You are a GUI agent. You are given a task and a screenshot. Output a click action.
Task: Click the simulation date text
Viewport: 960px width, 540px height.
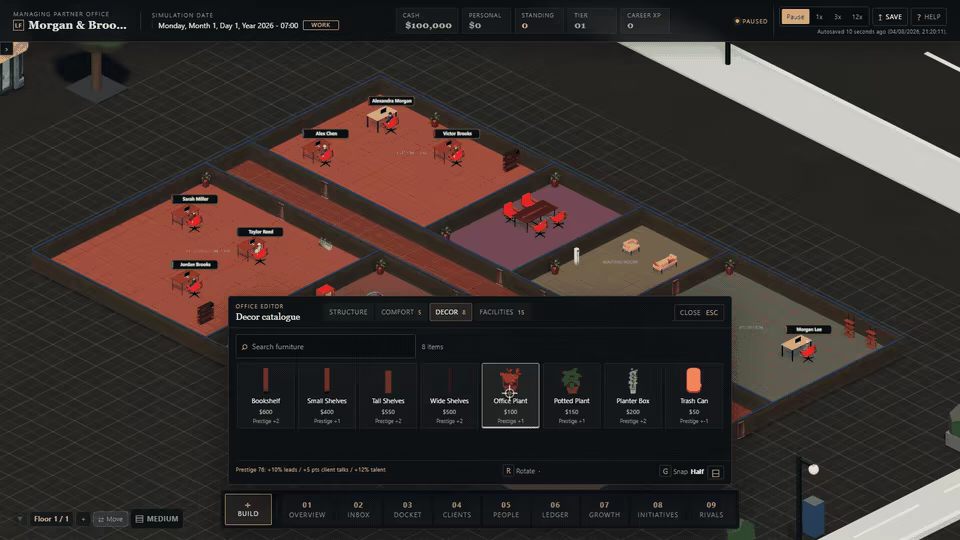pyautogui.click(x=228, y=25)
